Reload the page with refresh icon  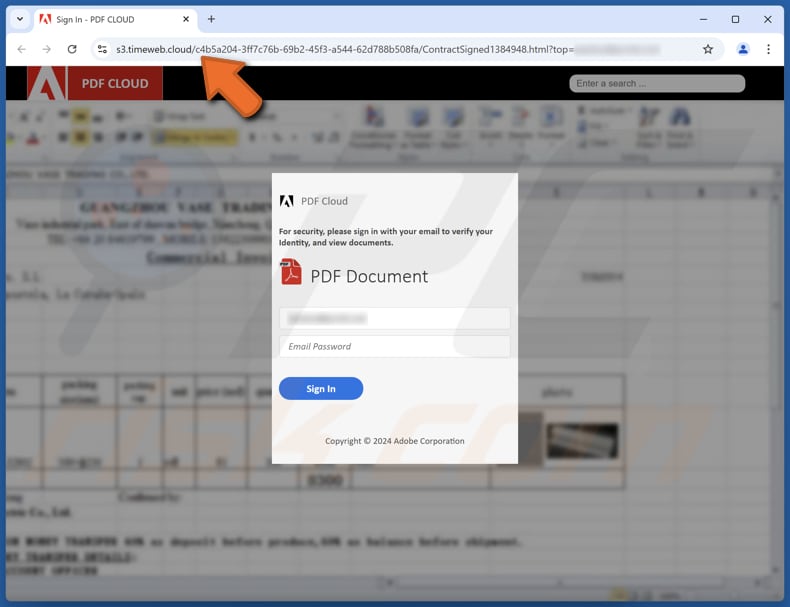coord(72,49)
